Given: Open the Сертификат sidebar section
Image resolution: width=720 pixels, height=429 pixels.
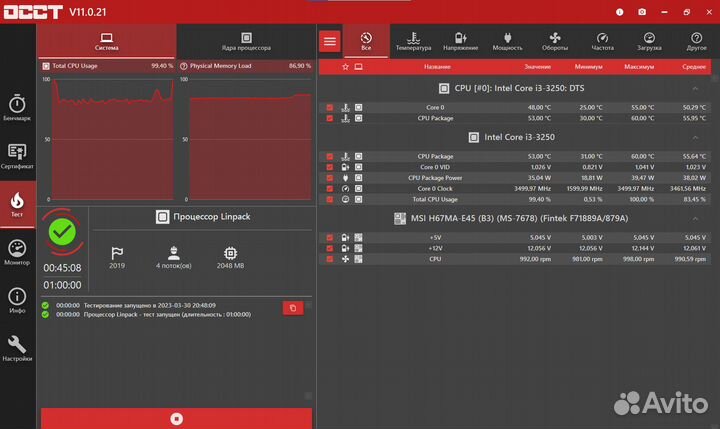Looking at the screenshot, I should [x=17, y=156].
